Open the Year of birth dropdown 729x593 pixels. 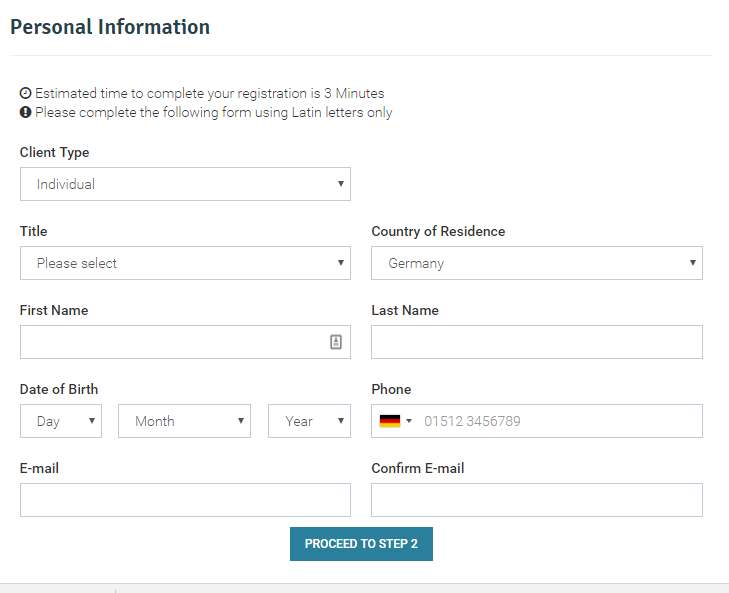(309, 421)
